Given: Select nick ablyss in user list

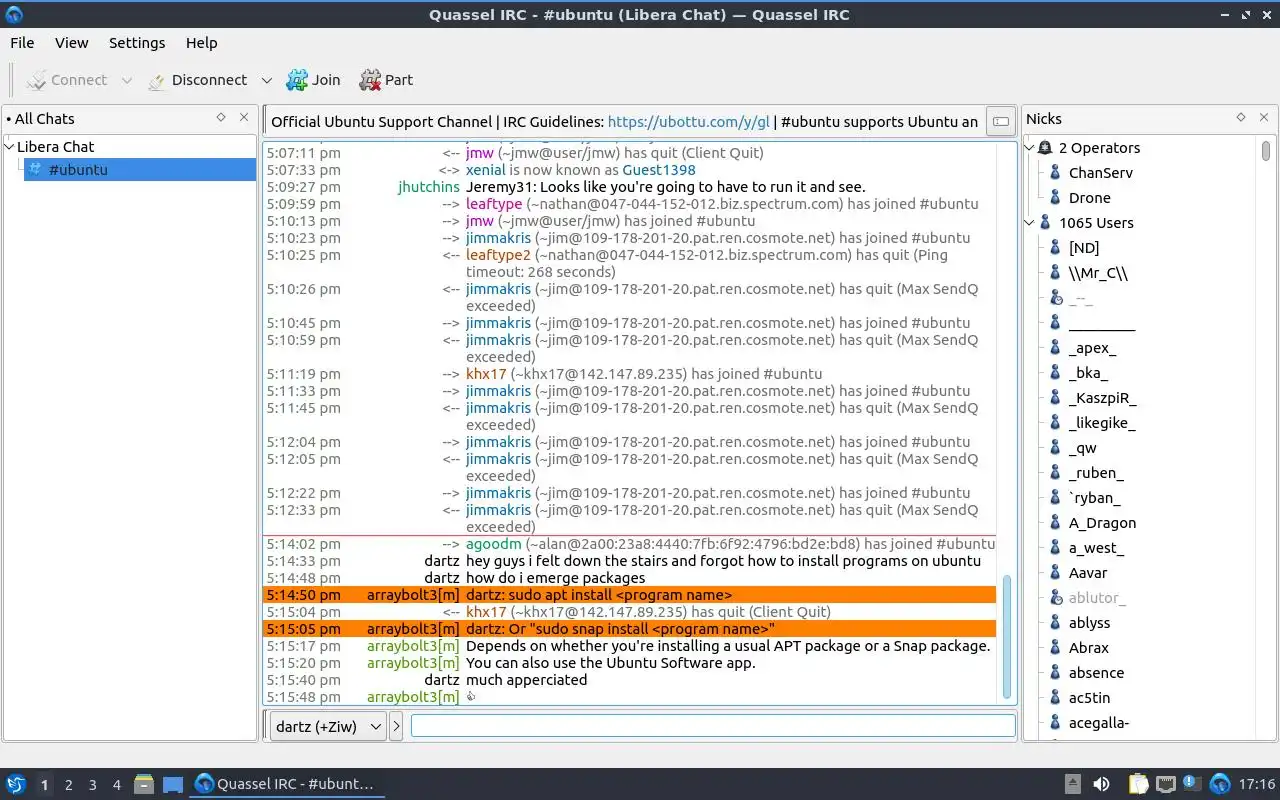Looking at the screenshot, I should pyautogui.click(x=1089, y=623).
